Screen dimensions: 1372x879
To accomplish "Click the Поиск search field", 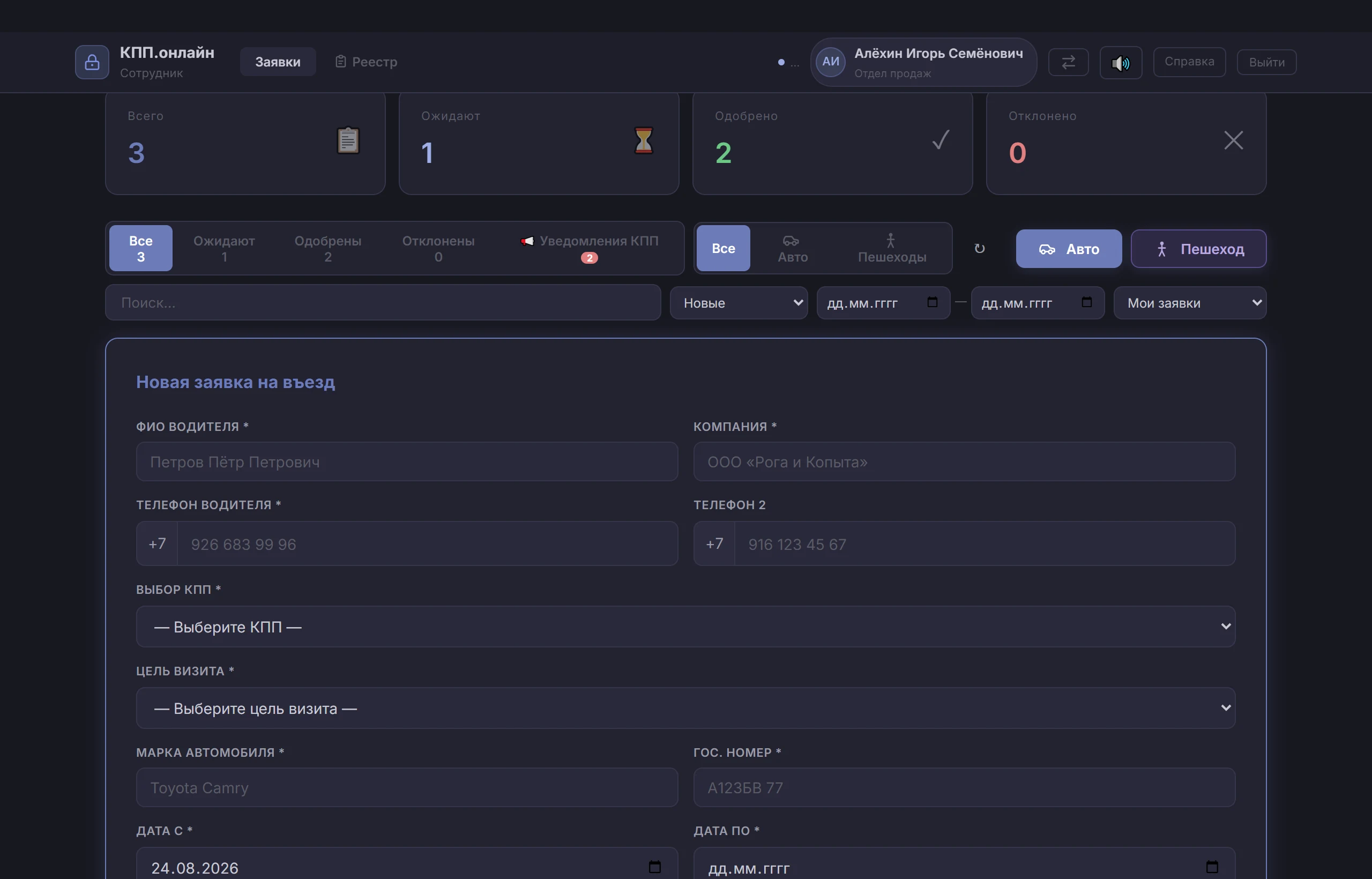I will pos(383,302).
